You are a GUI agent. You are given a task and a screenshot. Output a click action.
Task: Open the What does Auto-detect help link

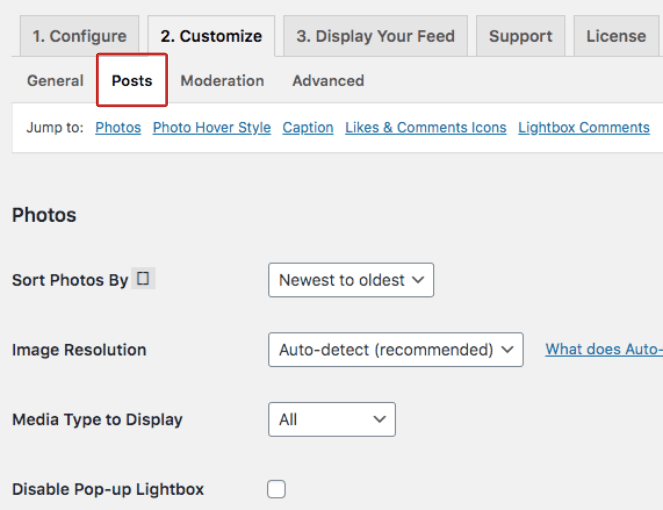point(603,349)
